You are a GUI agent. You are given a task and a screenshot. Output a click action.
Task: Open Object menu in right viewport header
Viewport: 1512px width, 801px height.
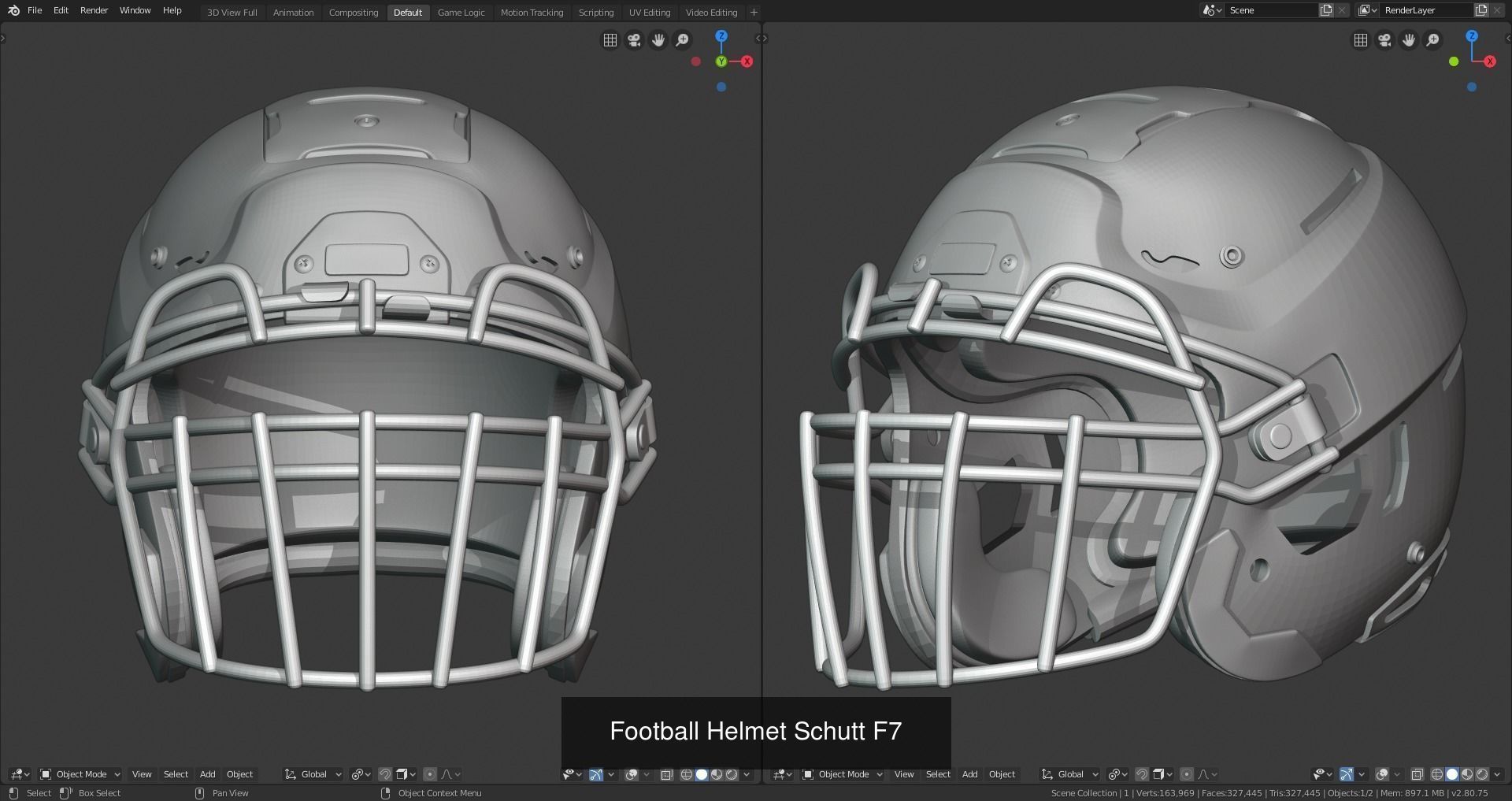[1002, 774]
